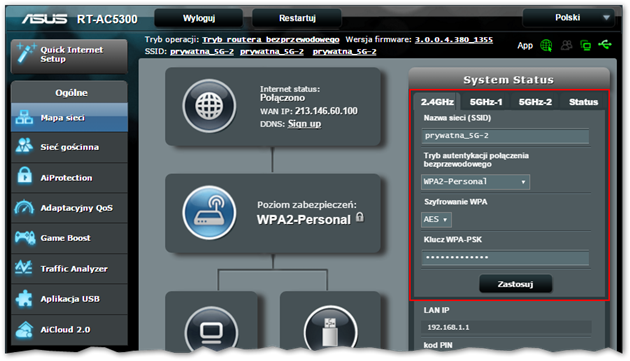Viewport: 630px width, 361px height.
Task: Click the Poziom zabezpieczeń label
Action: [x=307, y=205]
